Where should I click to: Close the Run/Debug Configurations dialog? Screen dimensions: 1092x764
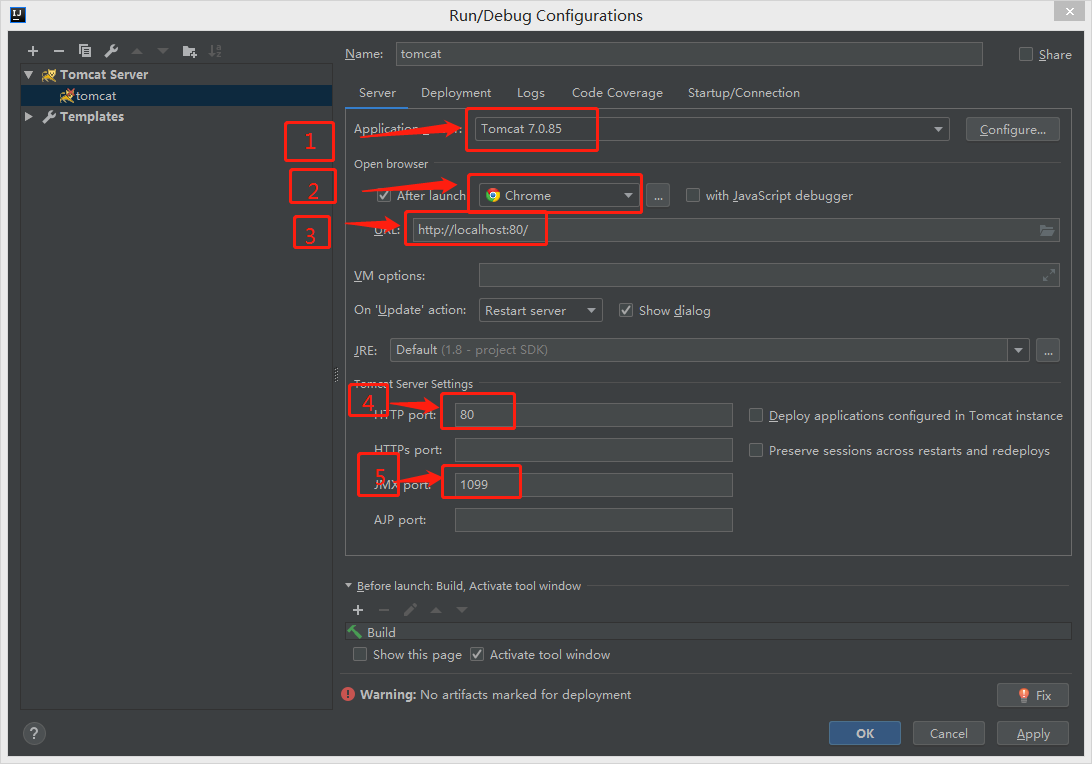coord(1069,10)
